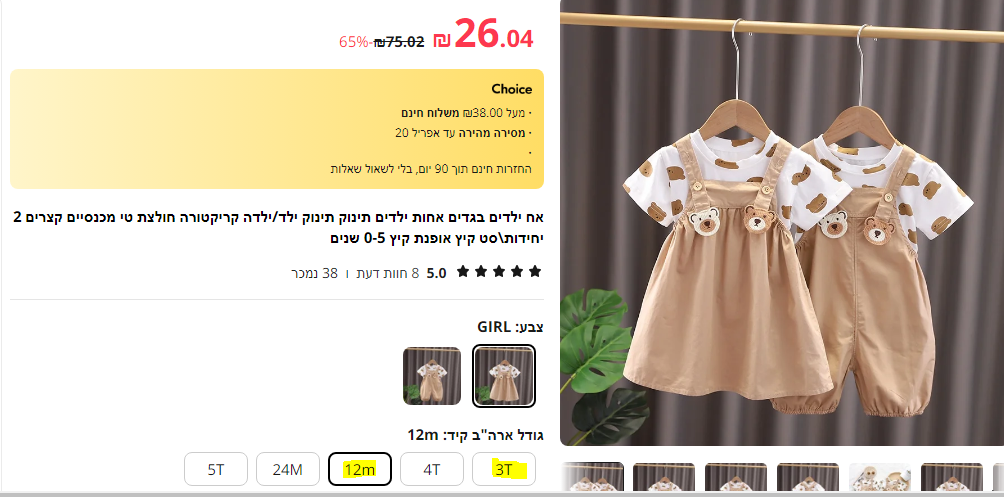This screenshot has width=1004, height=497.
Task: Click the 38 sold text
Action: tap(314, 273)
